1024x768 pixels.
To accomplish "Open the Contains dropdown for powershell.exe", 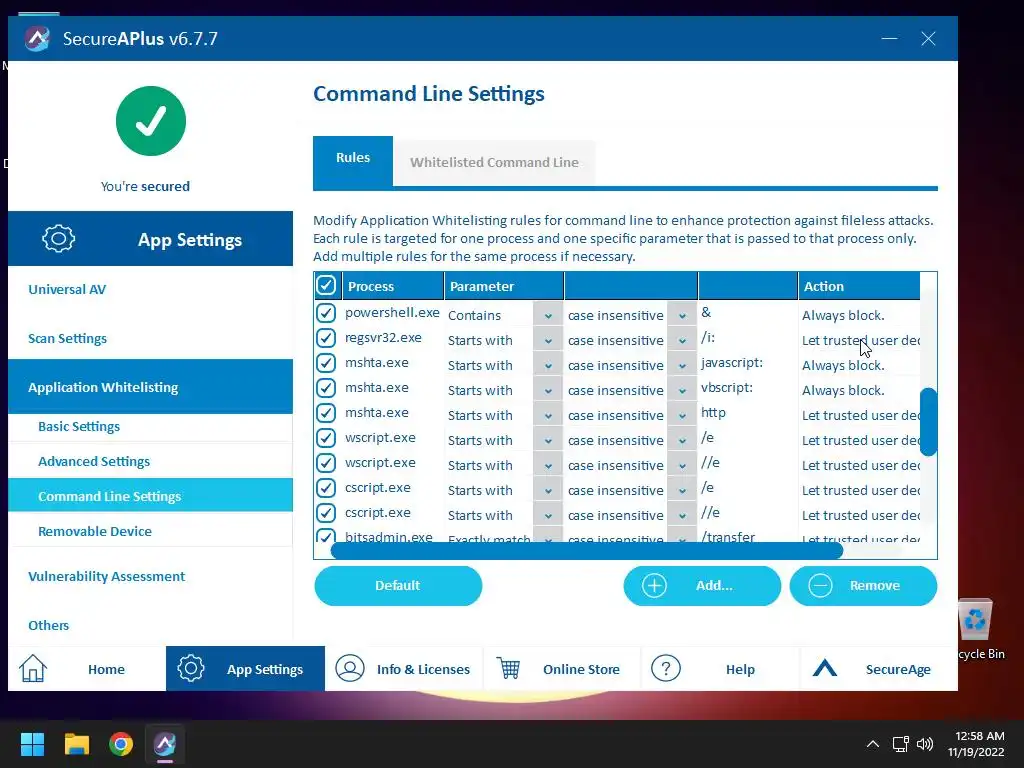I will [x=548, y=315].
